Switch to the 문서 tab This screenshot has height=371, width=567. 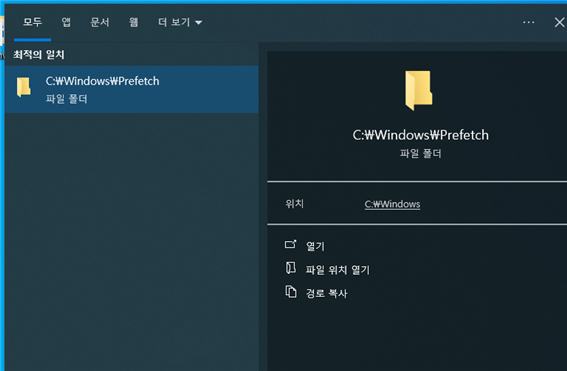tap(100, 22)
